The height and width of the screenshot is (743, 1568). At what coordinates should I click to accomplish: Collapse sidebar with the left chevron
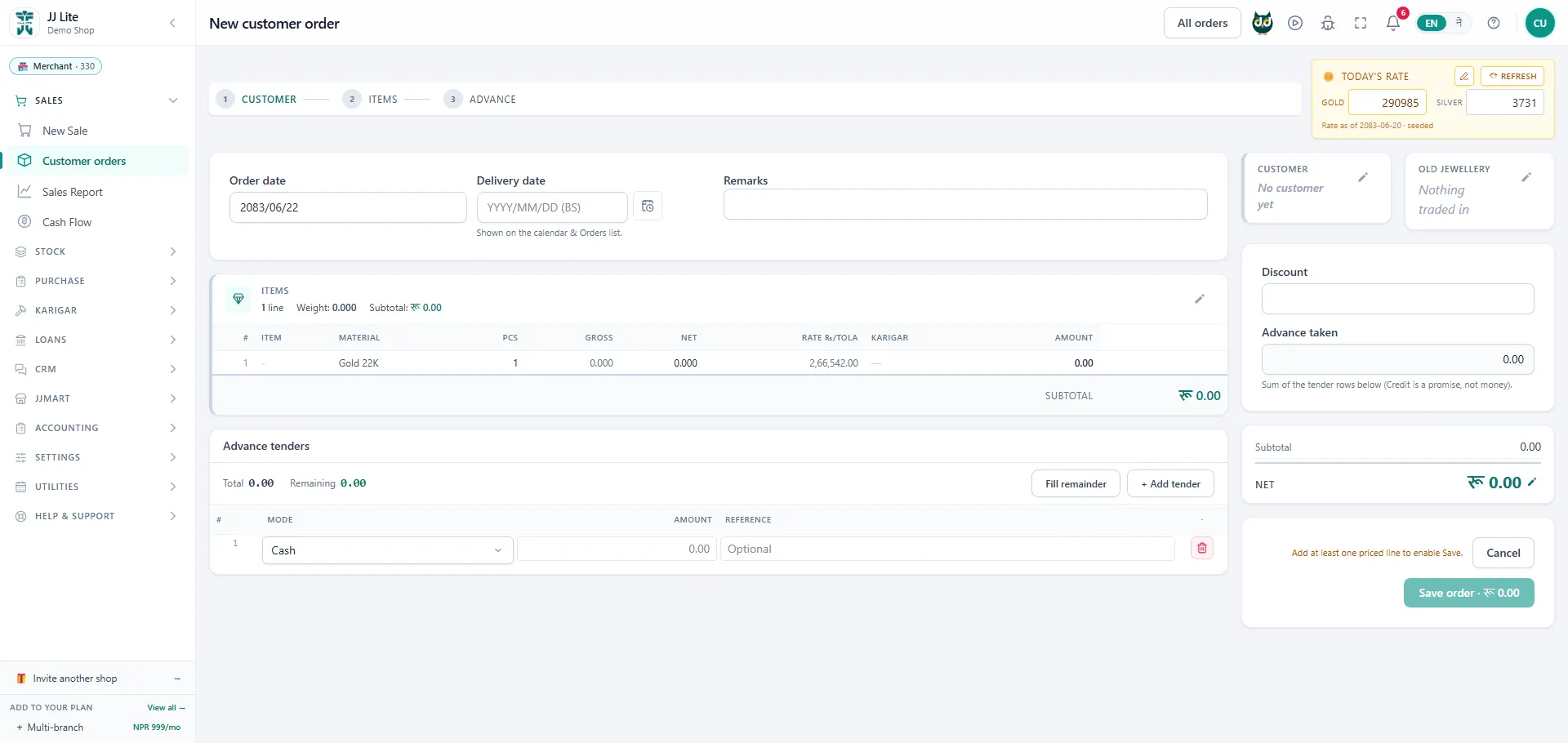(x=172, y=23)
